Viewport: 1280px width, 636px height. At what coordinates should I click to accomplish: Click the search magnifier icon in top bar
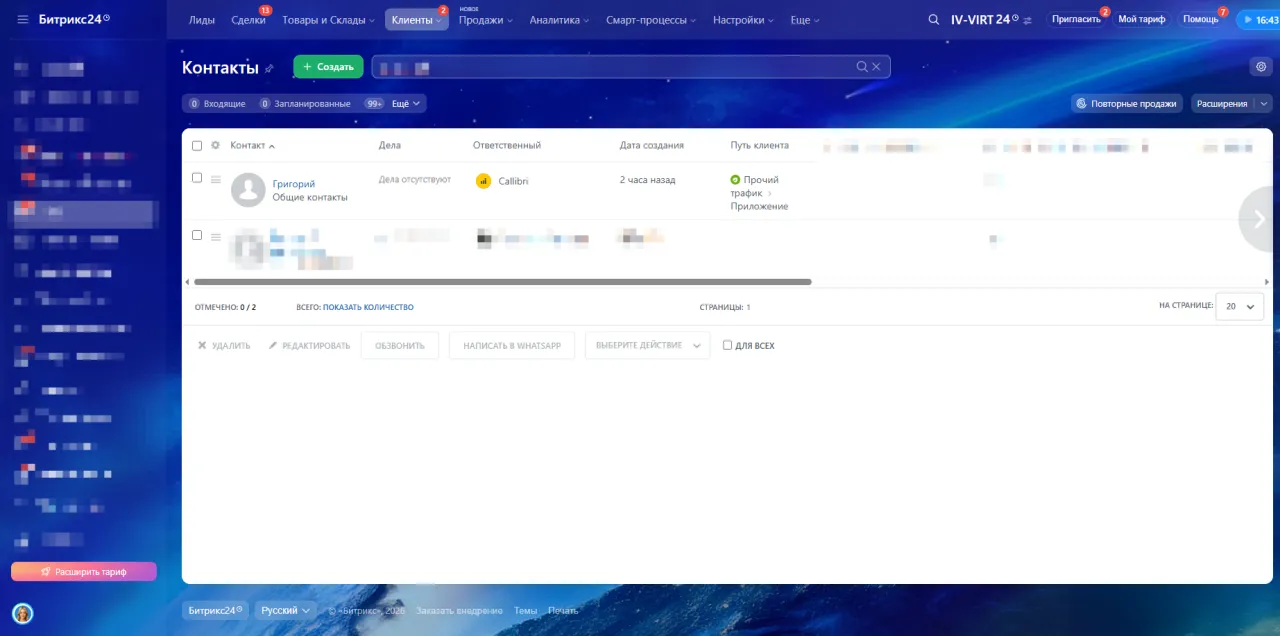933,19
